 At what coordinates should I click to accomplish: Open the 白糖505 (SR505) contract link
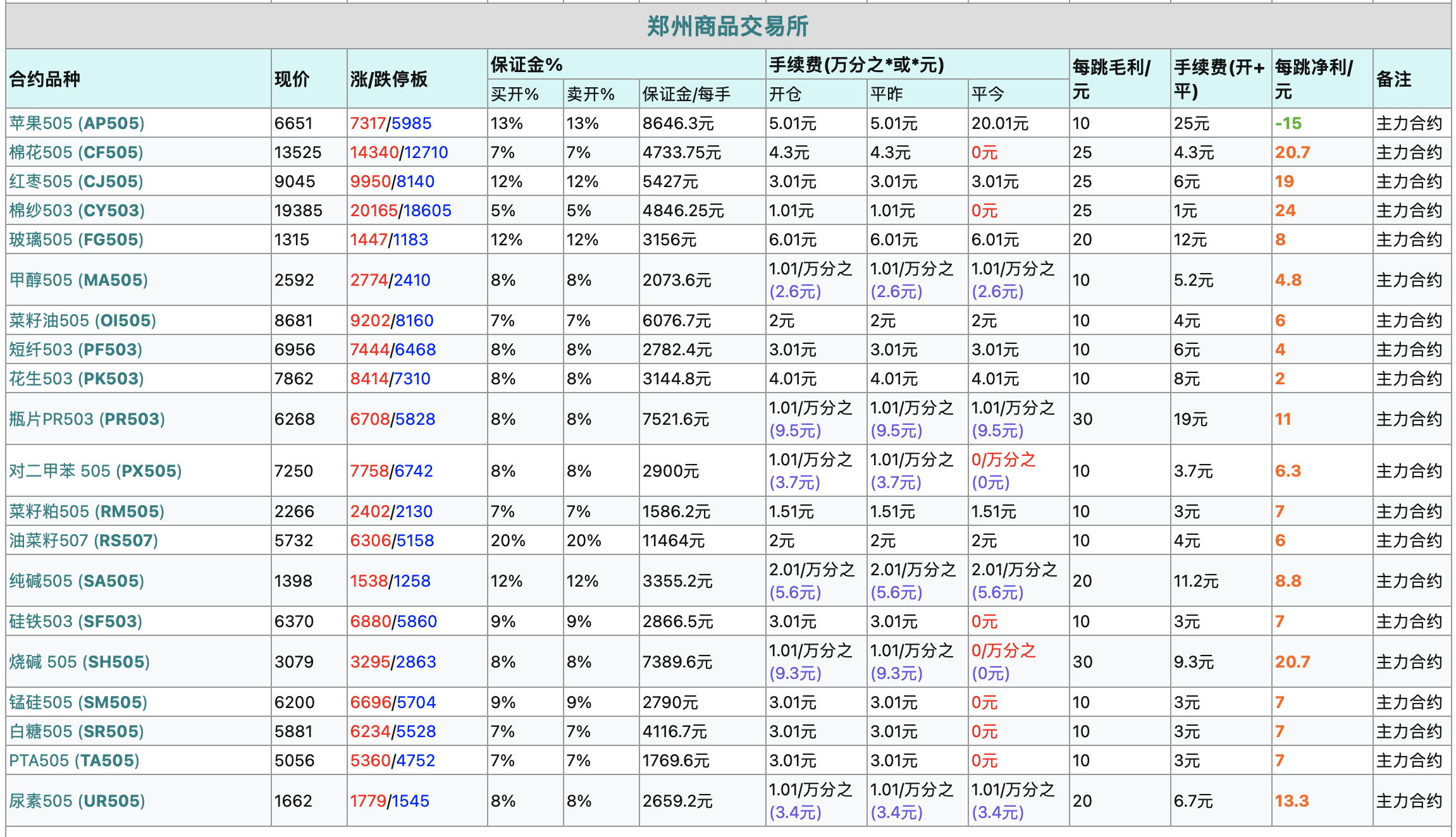pos(76,731)
